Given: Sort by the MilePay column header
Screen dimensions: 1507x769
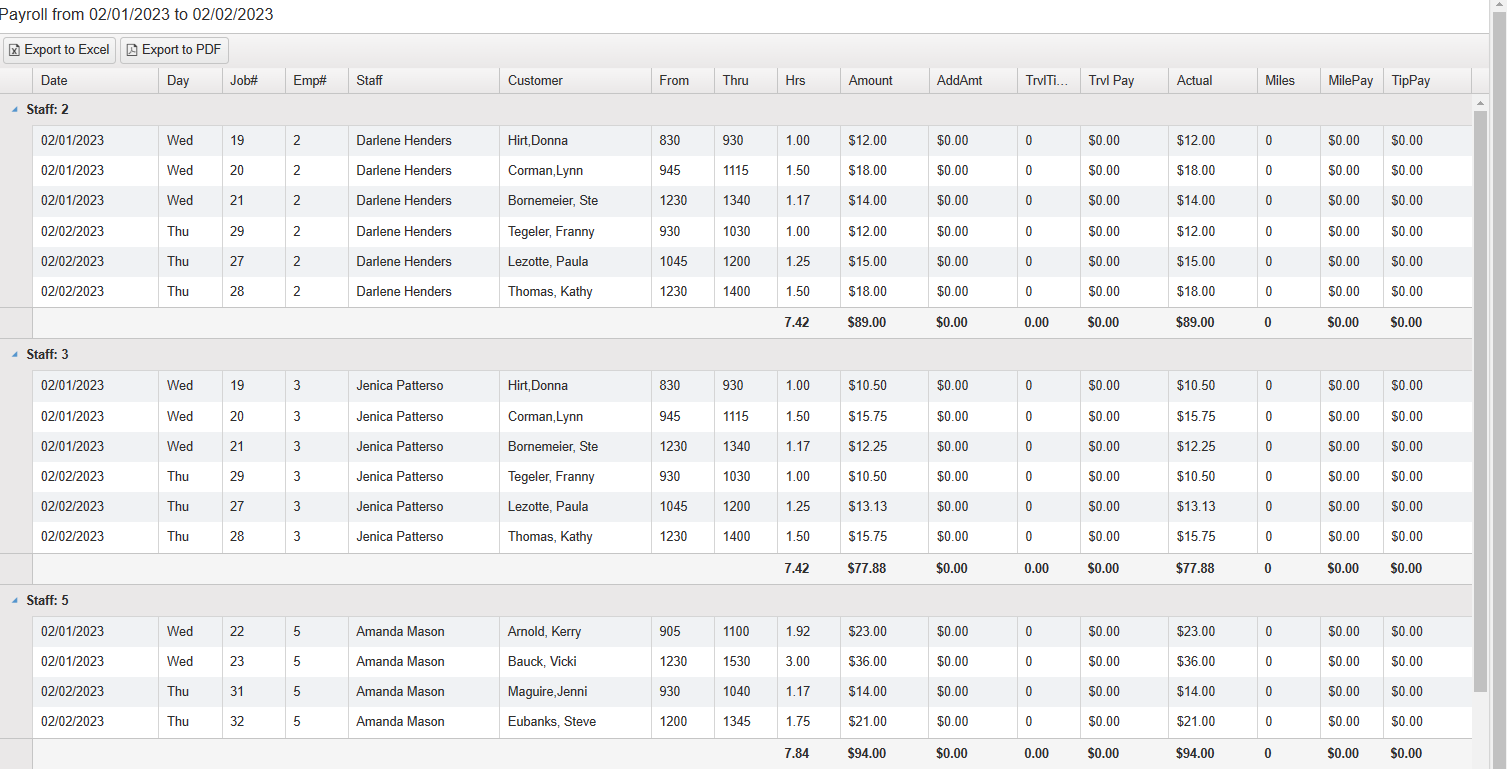Looking at the screenshot, I should 1352,81.
